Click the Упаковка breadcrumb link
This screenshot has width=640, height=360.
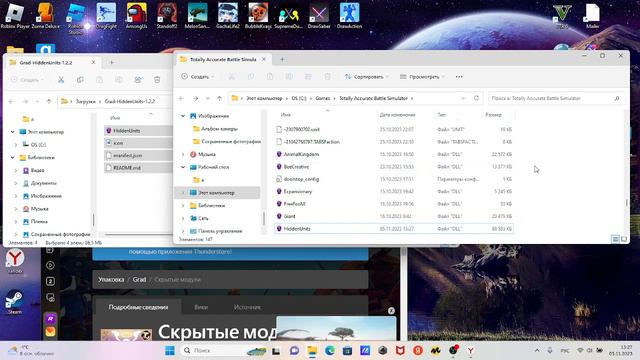[111, 280]
